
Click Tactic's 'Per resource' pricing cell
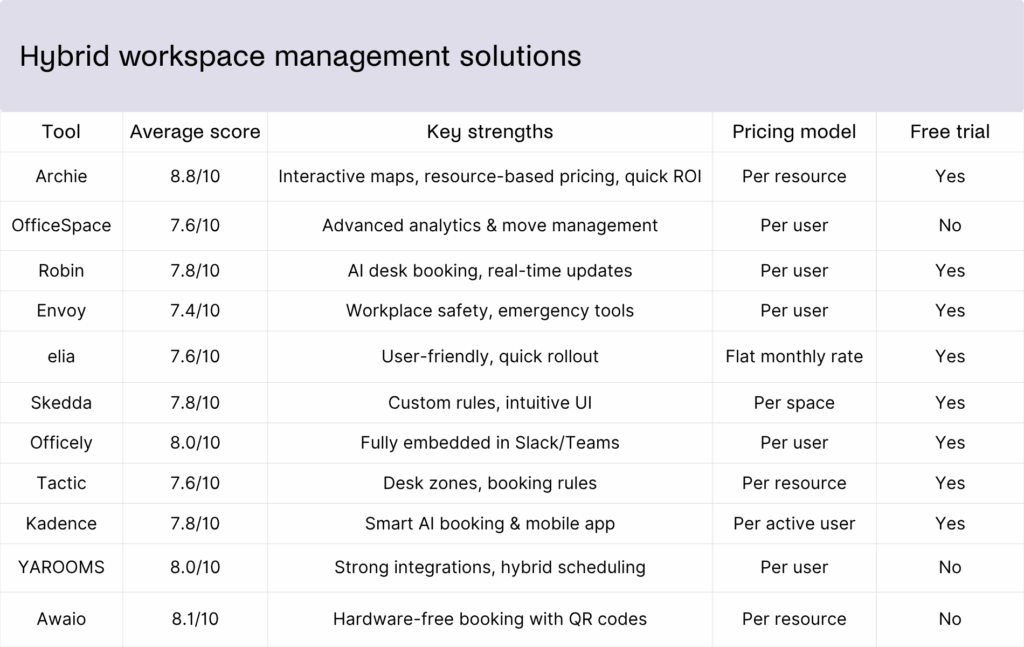tap(793, 483)
